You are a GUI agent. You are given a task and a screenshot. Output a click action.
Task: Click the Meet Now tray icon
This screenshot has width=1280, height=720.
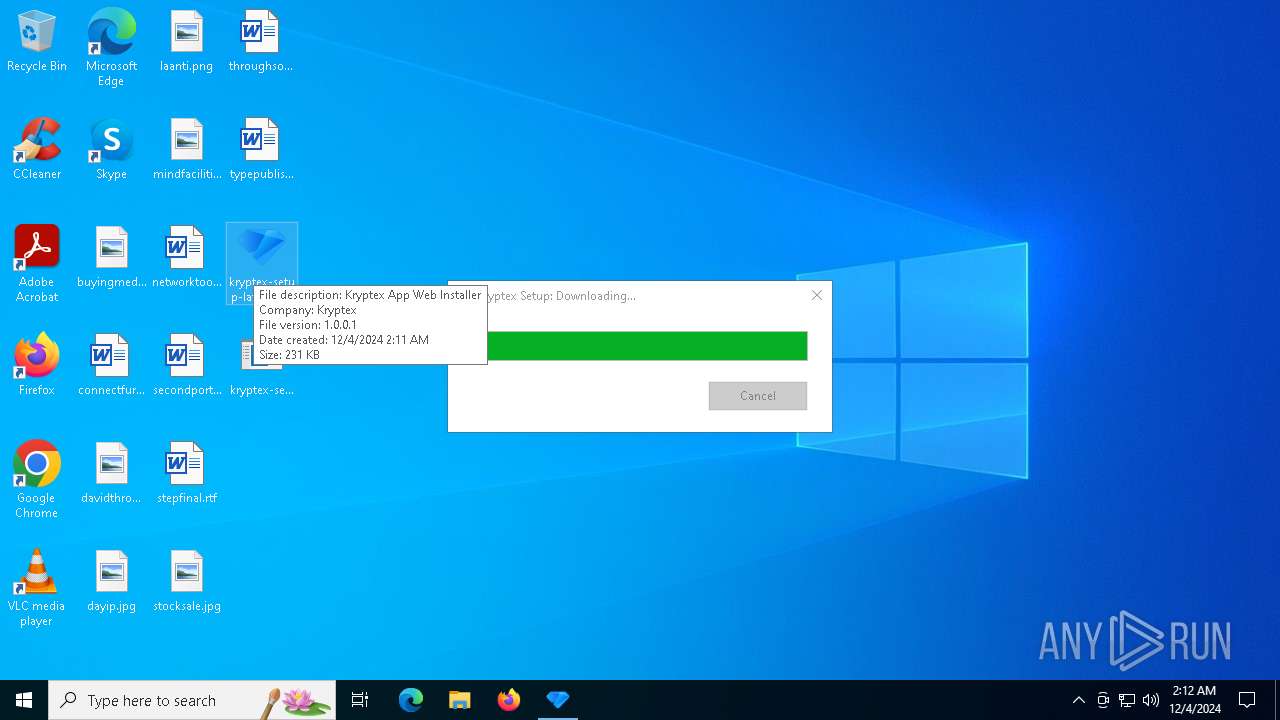pos(1103,700)
